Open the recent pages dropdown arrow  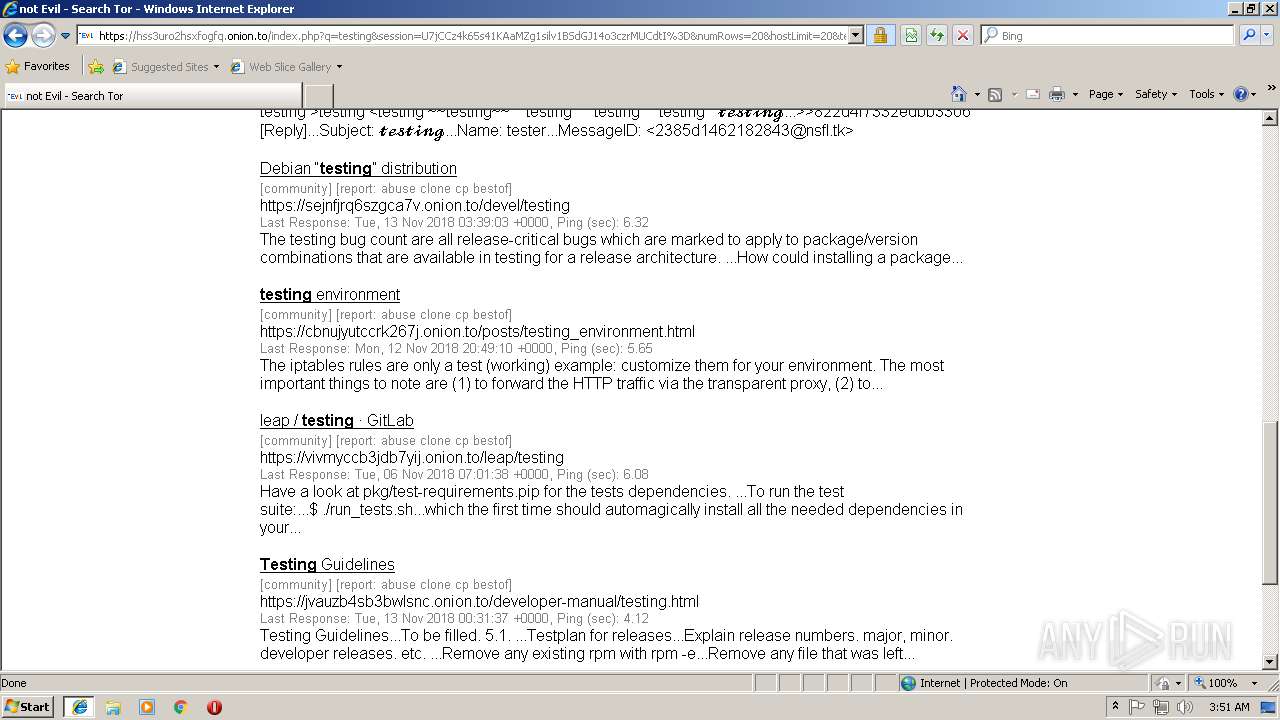[66, 36]
